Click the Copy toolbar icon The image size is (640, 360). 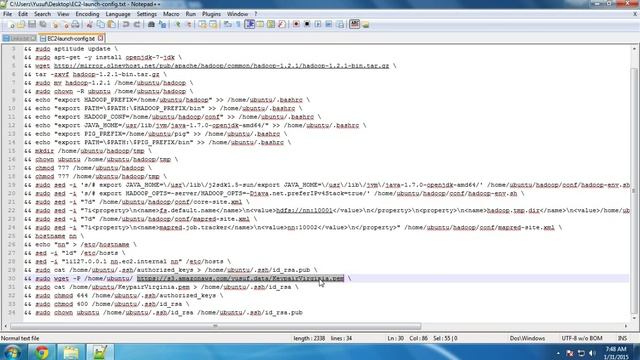pos(100,24)
